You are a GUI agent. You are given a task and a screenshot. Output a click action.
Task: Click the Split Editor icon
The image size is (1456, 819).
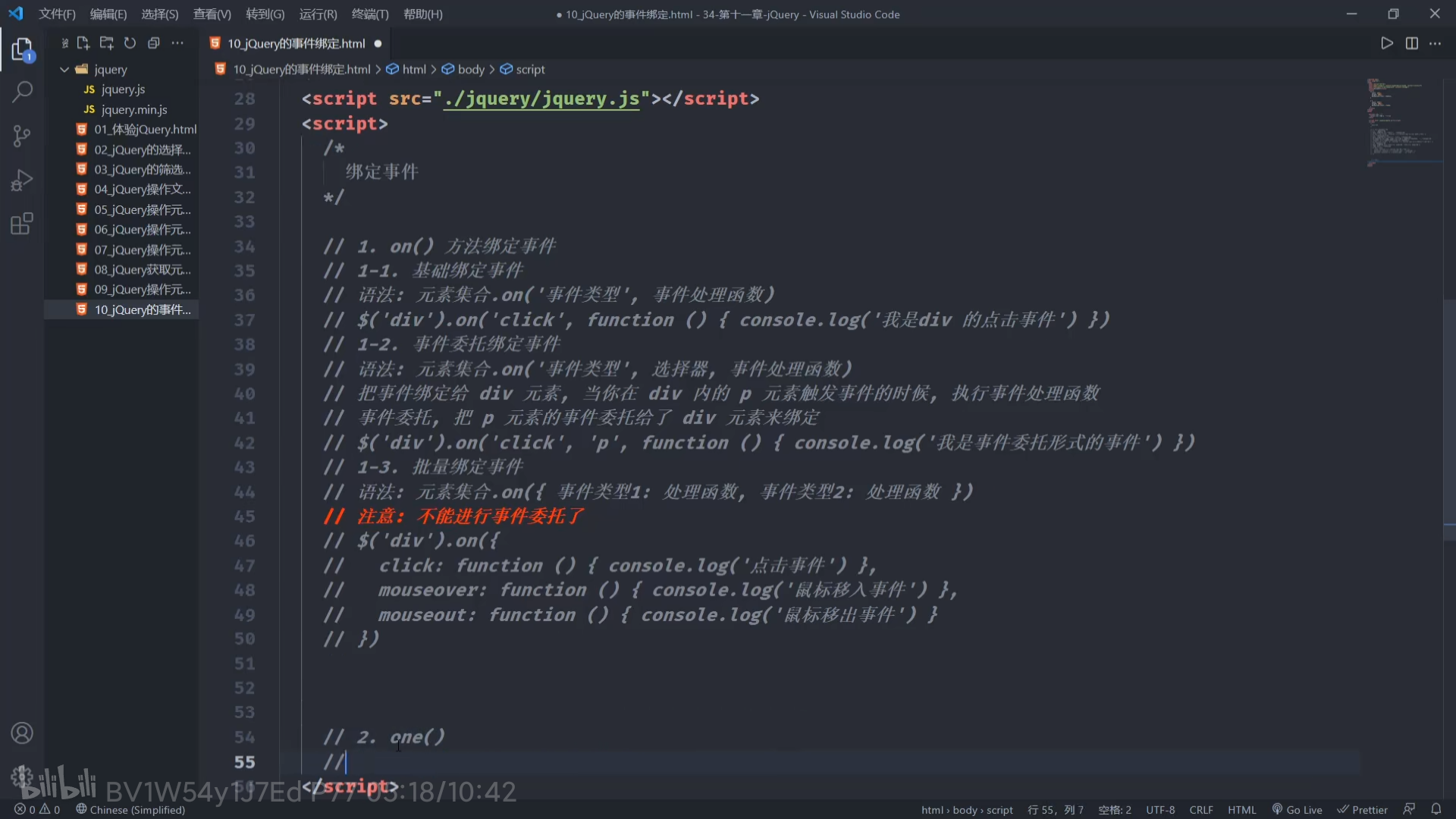1411,43
